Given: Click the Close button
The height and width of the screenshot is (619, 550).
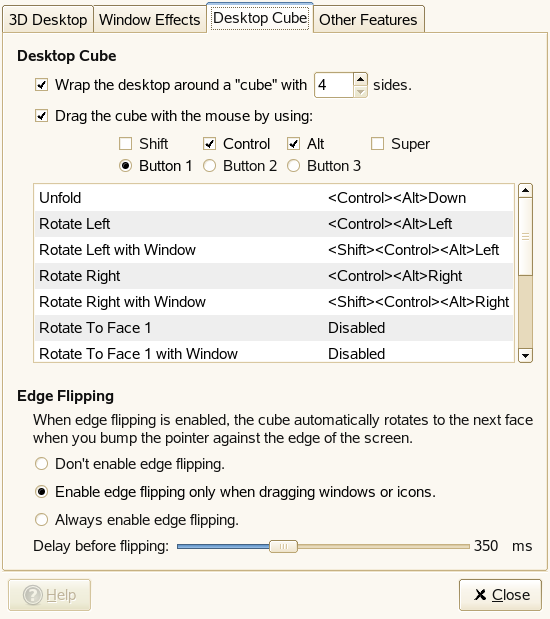Looking at the screenshot, I should coord(500,595).
